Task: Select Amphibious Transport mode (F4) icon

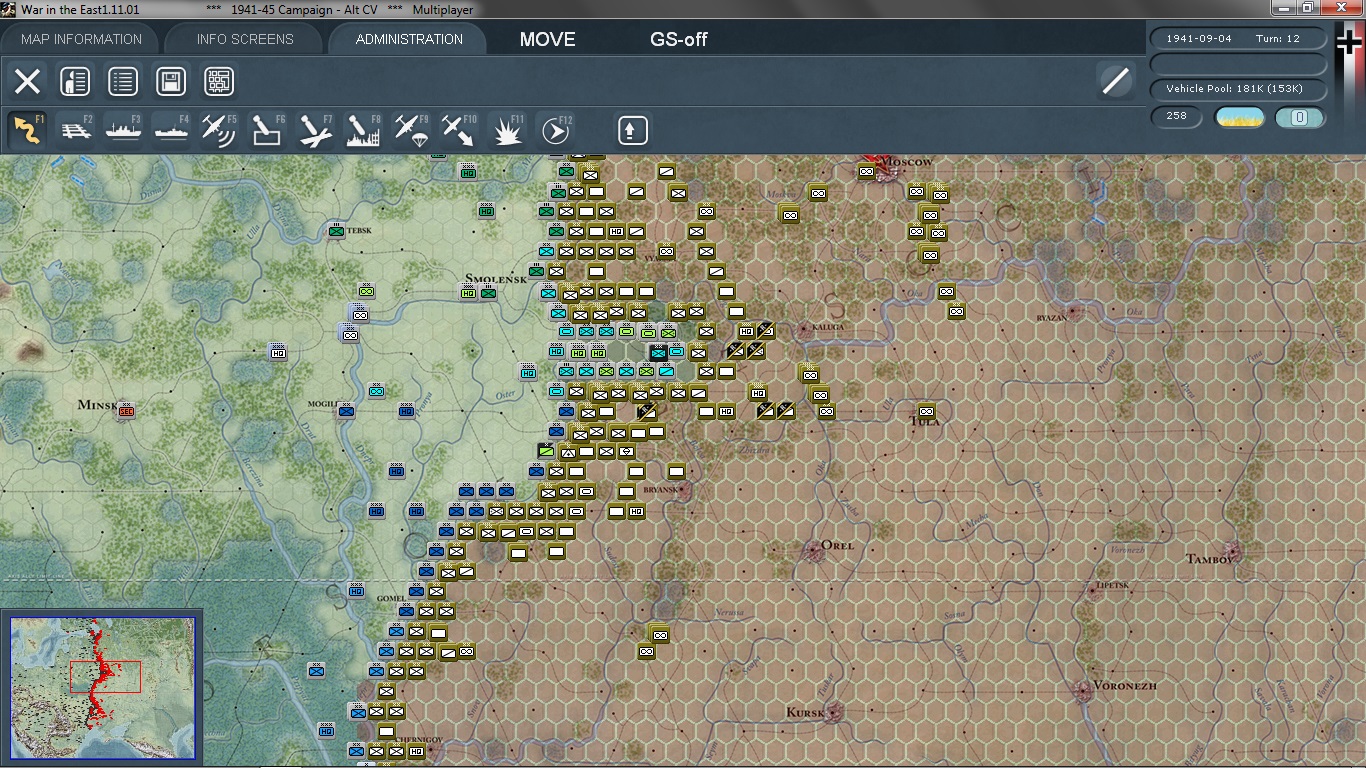Action: point(171,131)
